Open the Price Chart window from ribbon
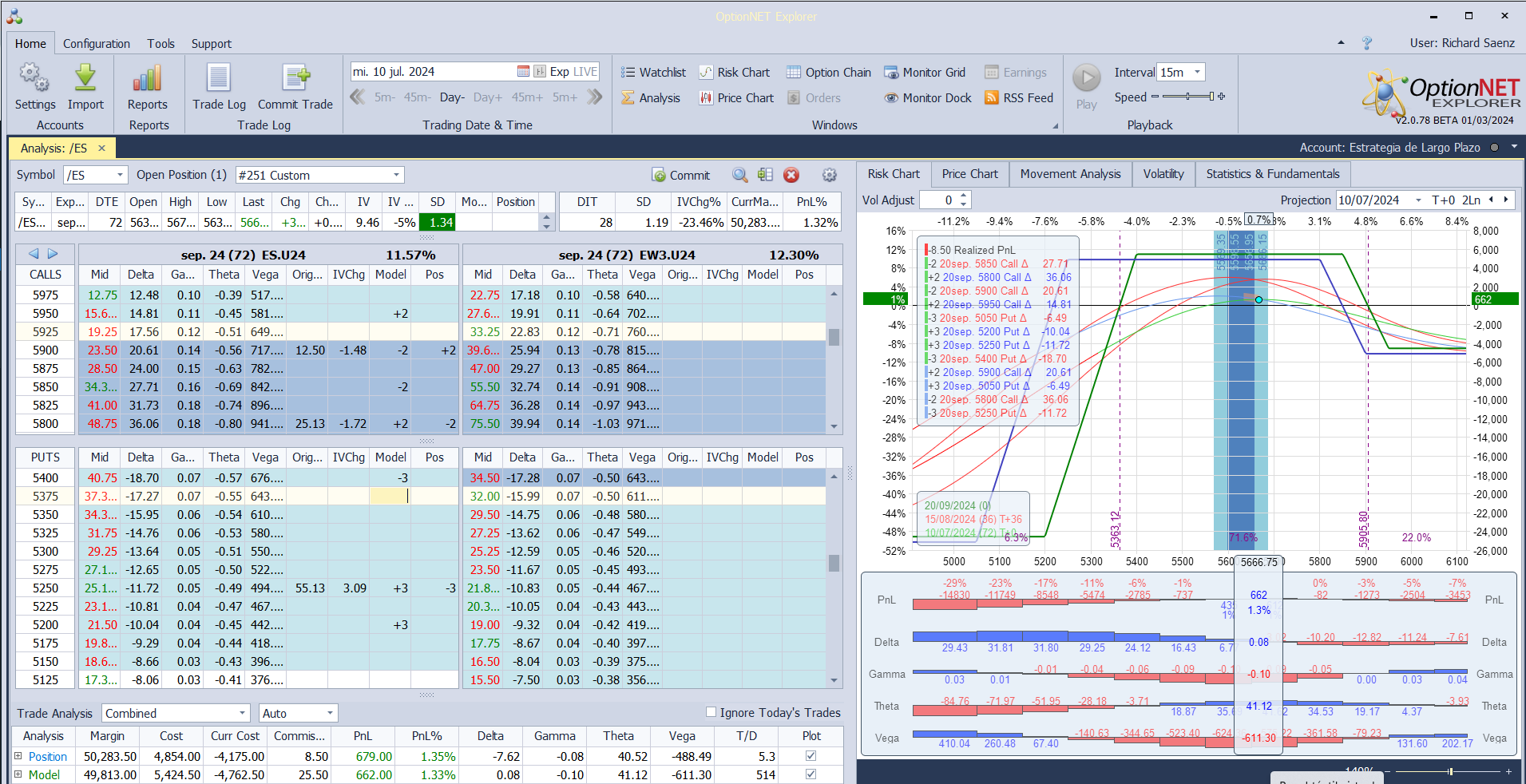1526x784 pixels. (x=736, y=97)
